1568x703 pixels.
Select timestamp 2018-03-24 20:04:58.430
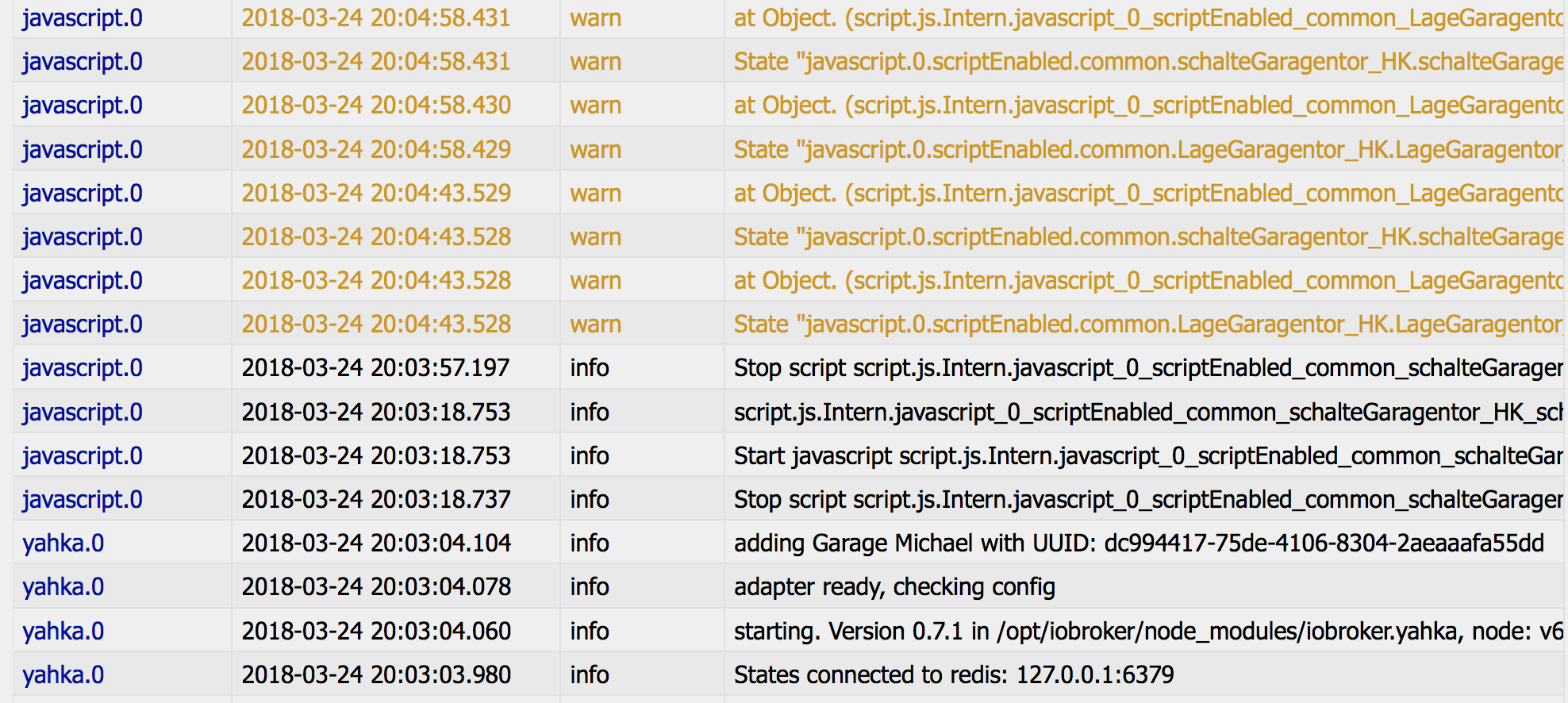376,106
